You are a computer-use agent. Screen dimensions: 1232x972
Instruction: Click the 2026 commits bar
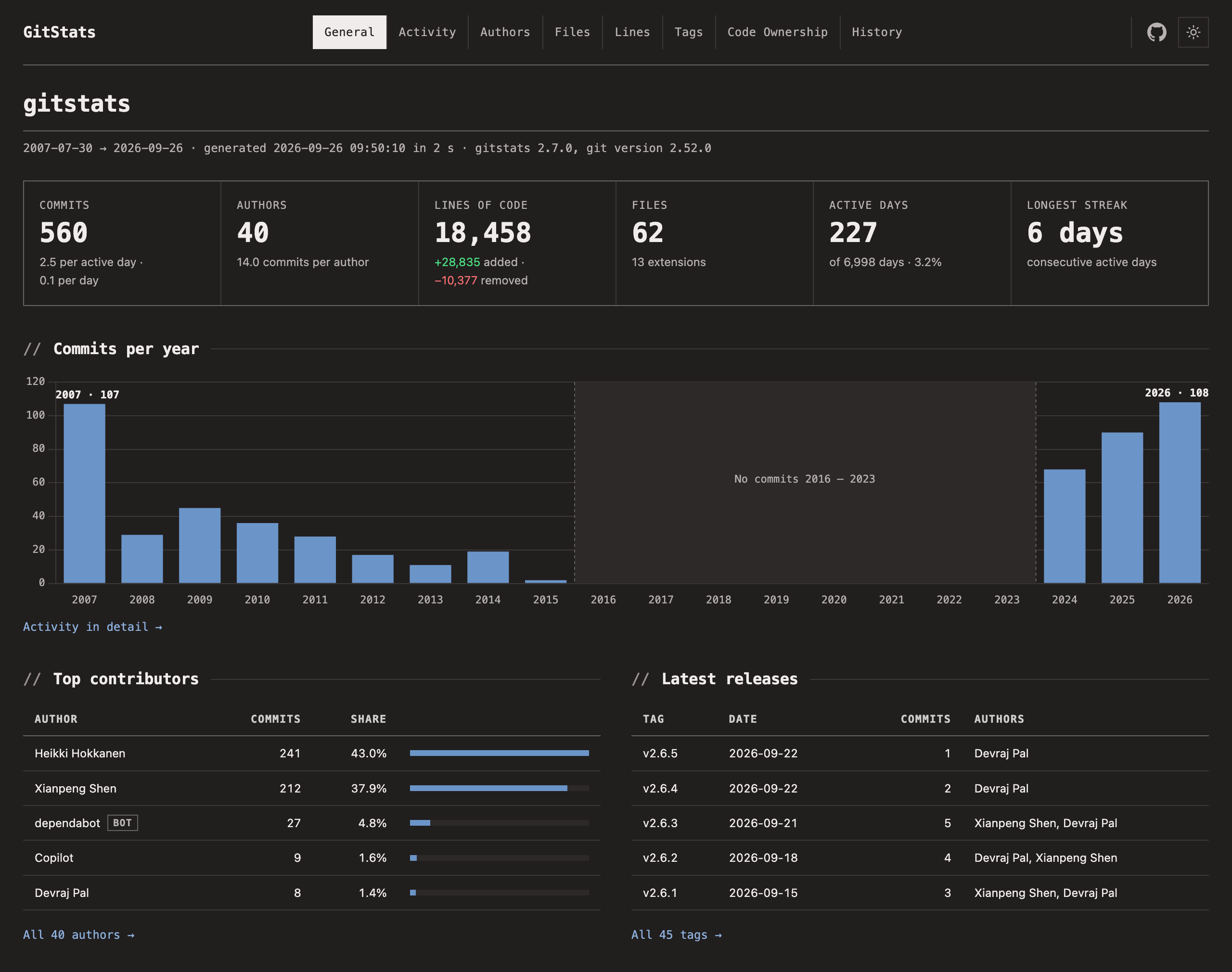(x=1180, y=492)
